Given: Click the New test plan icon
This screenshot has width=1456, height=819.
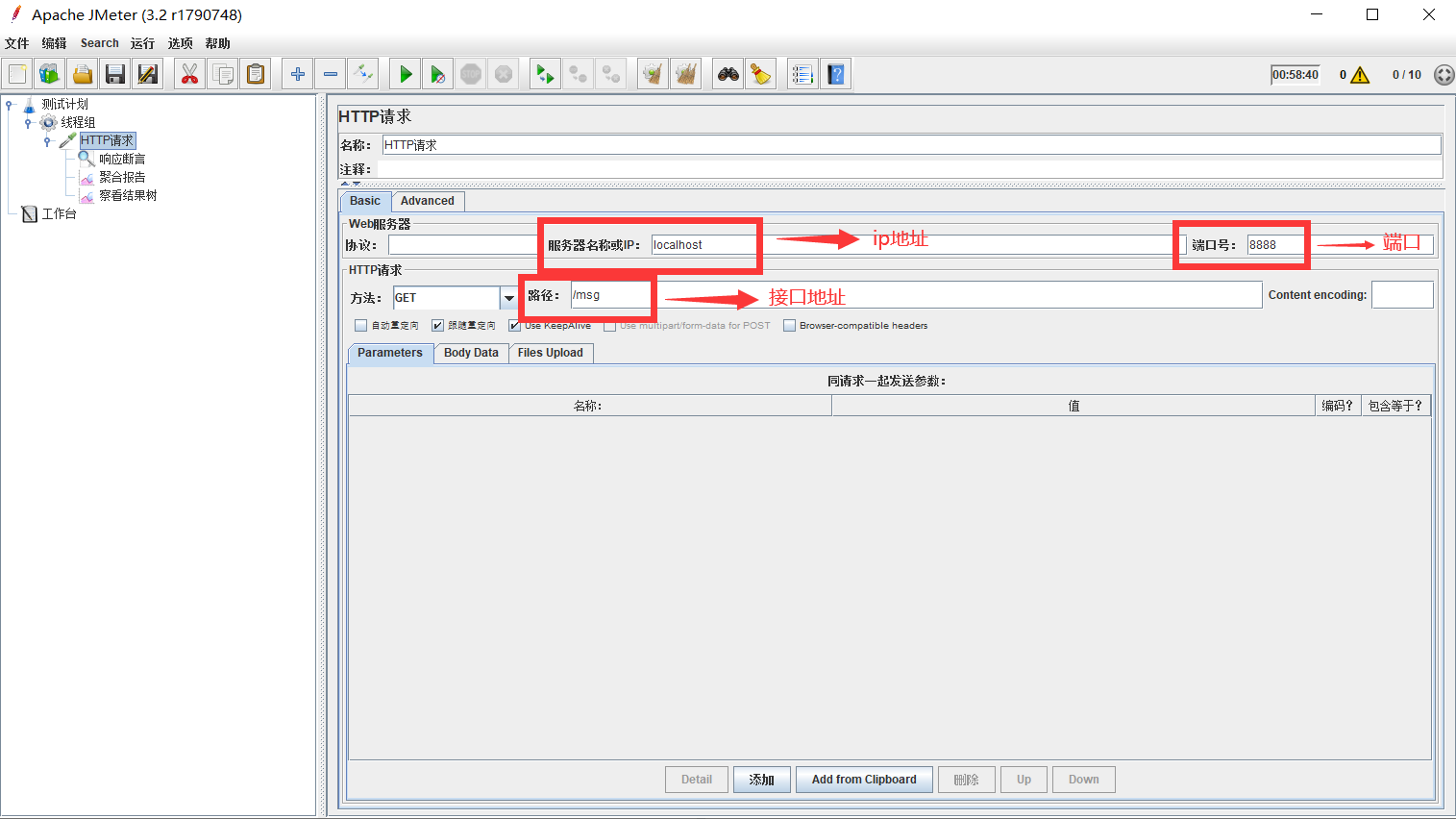Looking at the screenshot, I should (x=17, y=74).
